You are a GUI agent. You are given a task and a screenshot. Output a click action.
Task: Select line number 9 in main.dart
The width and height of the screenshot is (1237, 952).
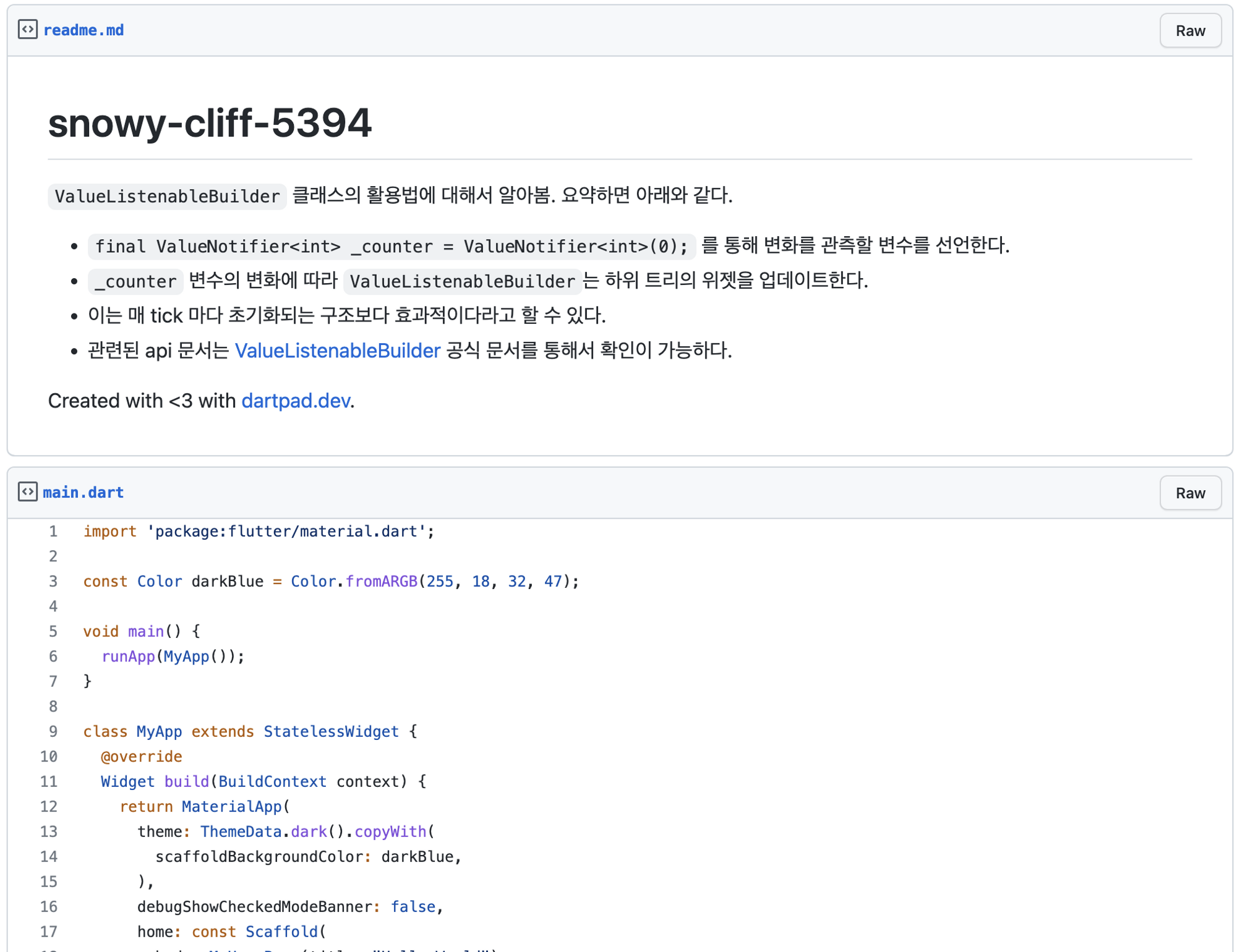pos(53,732)
